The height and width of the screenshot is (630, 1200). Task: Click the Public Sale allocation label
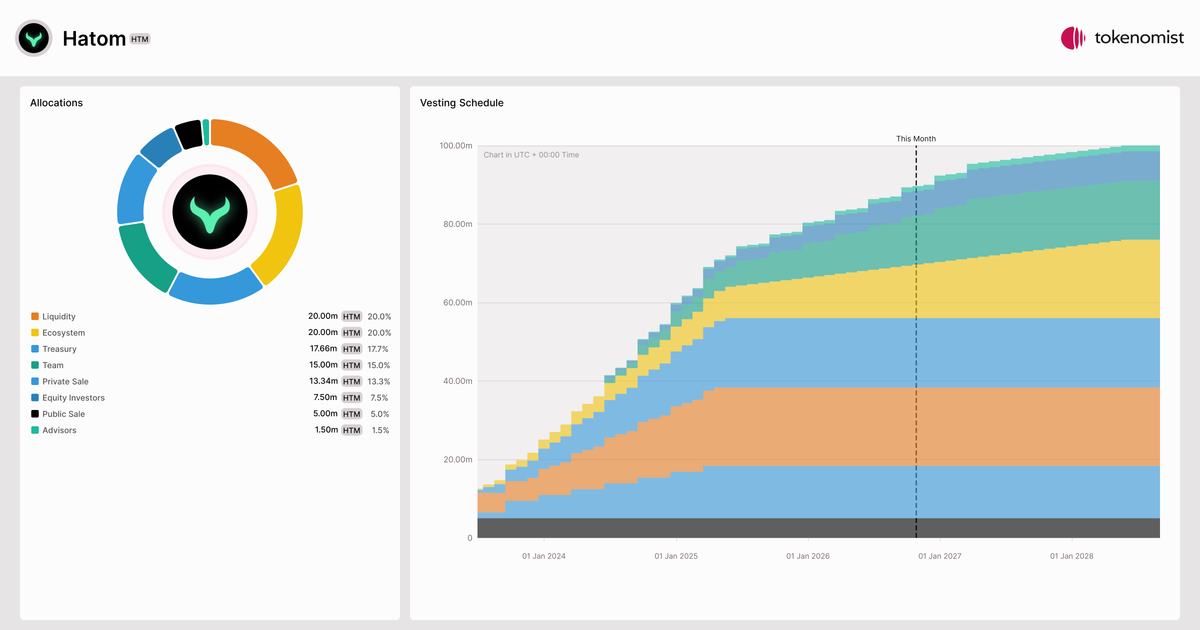pos(64,414)
